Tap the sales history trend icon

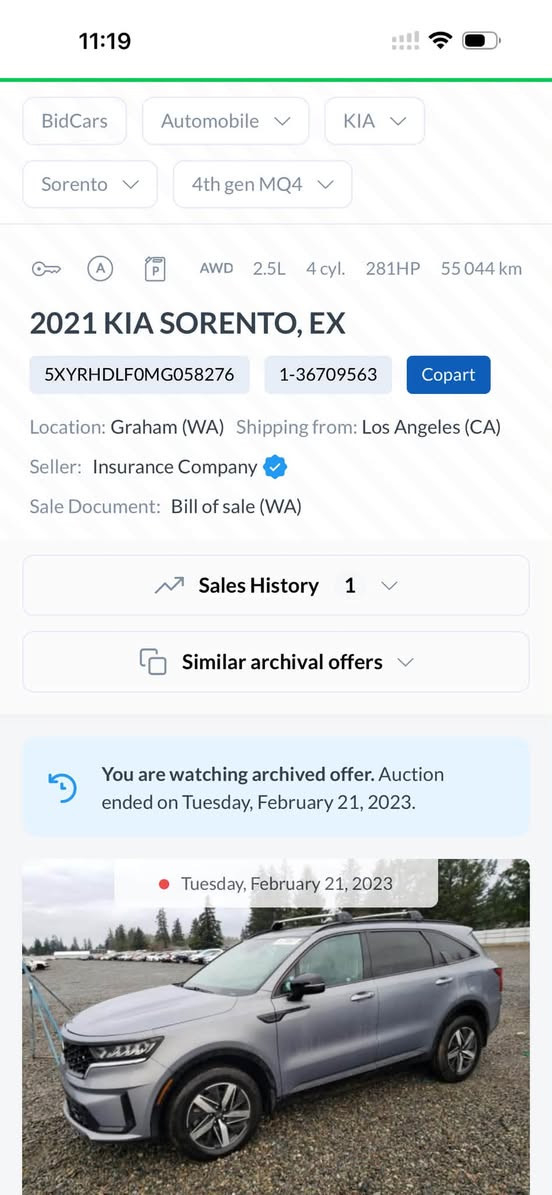(169, 585)
